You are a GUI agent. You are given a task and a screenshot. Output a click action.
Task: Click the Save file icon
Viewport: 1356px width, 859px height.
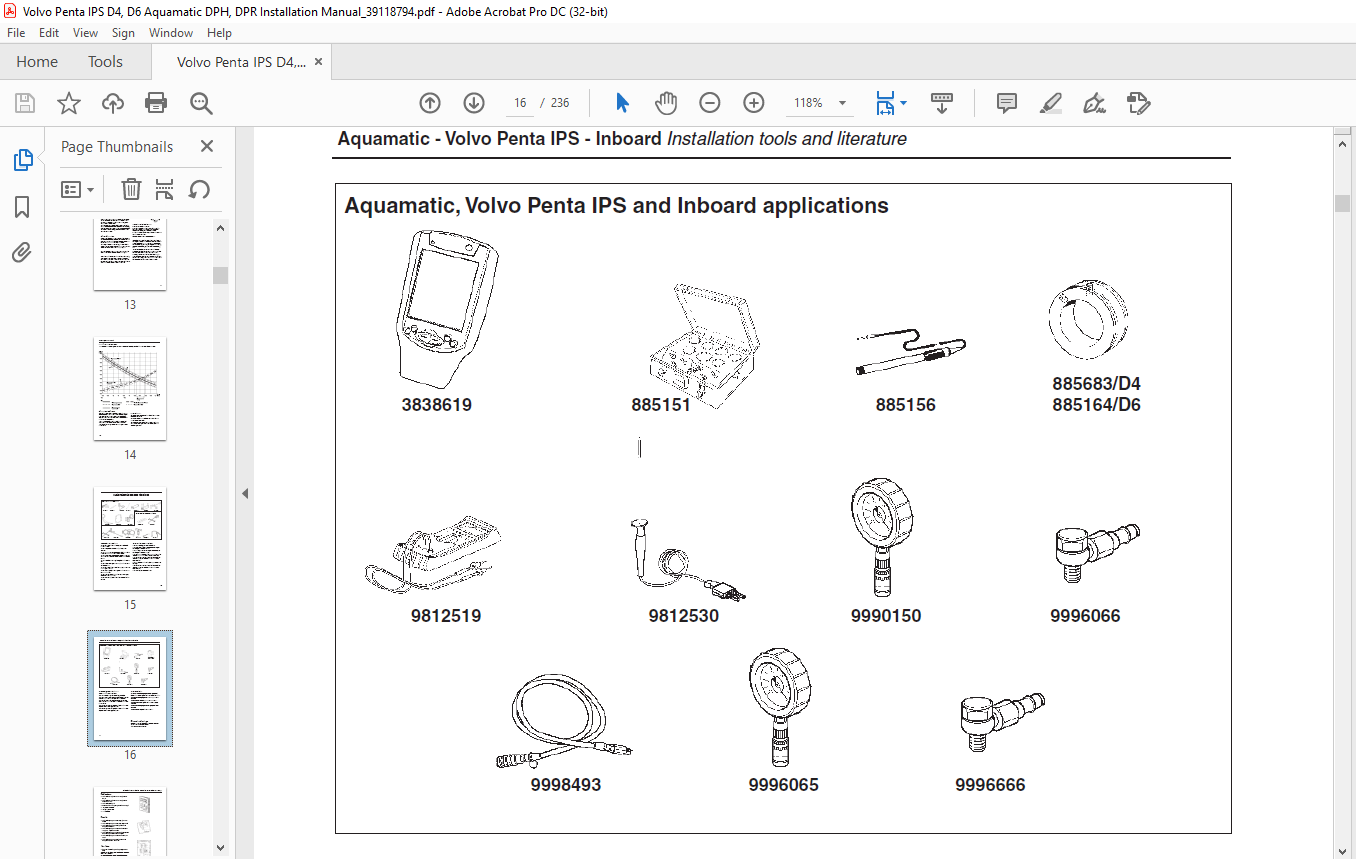(x=25, y=103)
